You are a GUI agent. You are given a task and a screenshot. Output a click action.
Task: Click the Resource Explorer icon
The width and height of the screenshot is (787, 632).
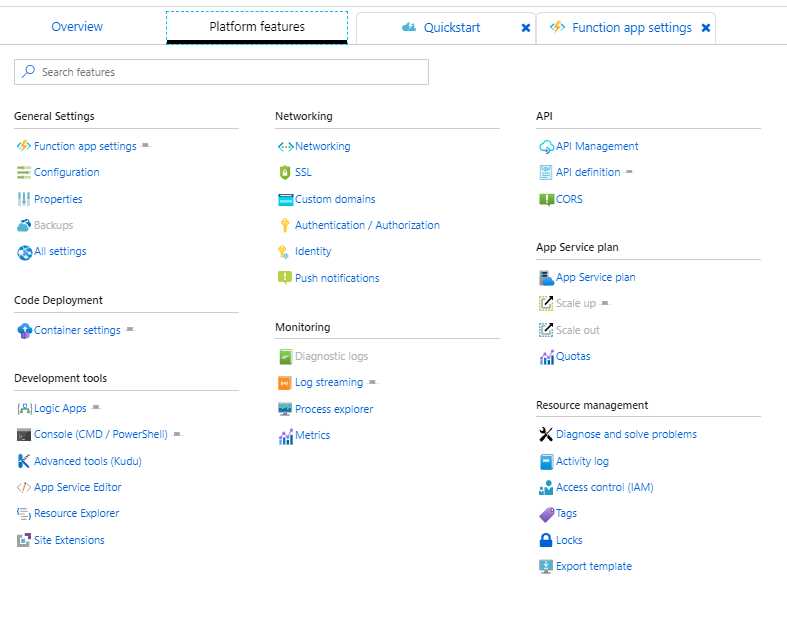coord(24,514)
